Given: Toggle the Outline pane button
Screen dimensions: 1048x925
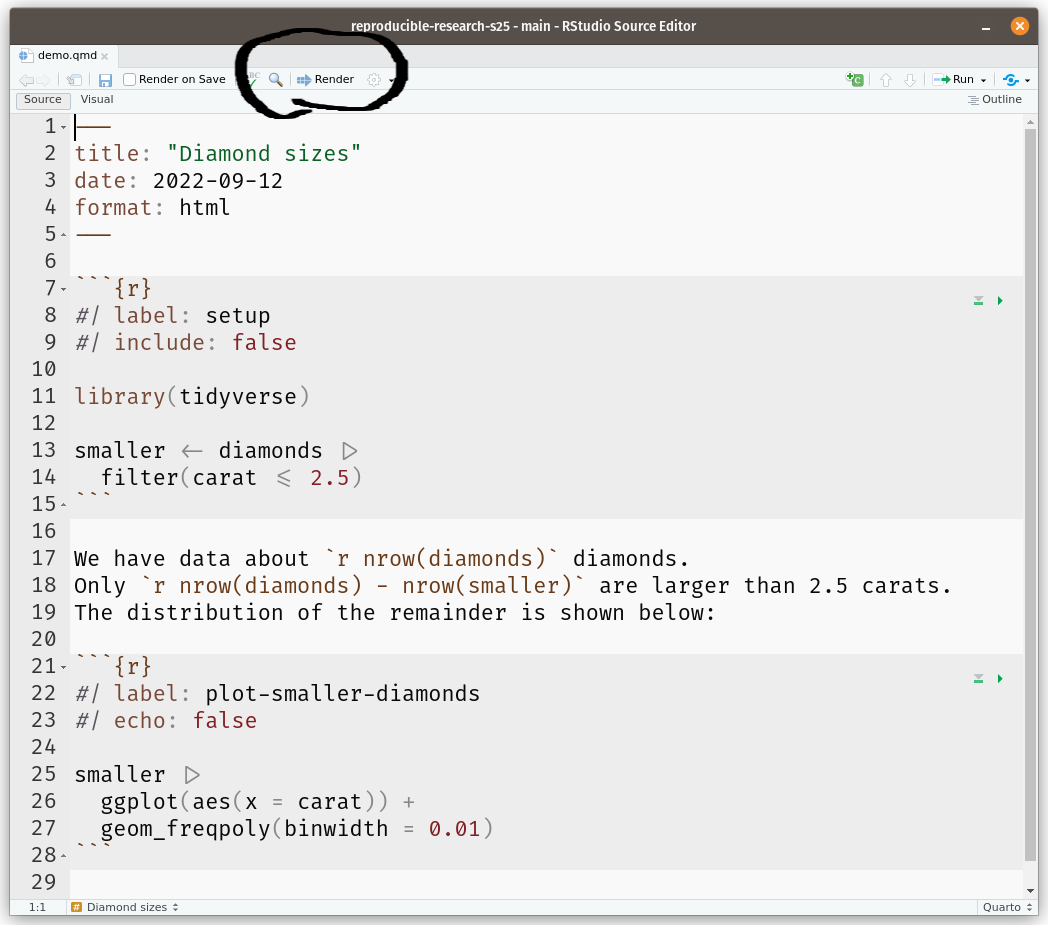Looking at the screenshot, I should [x=994, y=100].
